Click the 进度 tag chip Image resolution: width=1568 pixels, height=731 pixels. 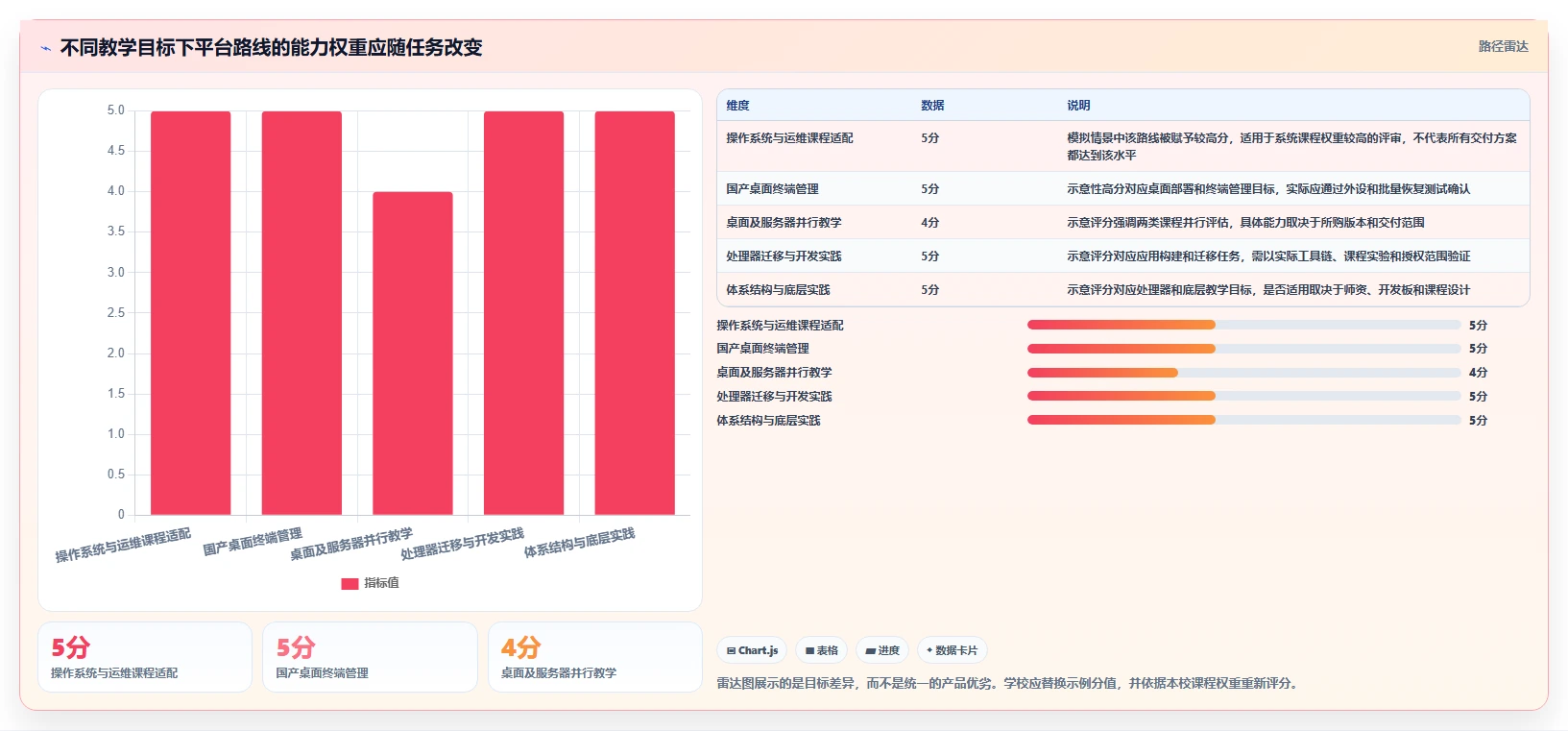(882, 650)
